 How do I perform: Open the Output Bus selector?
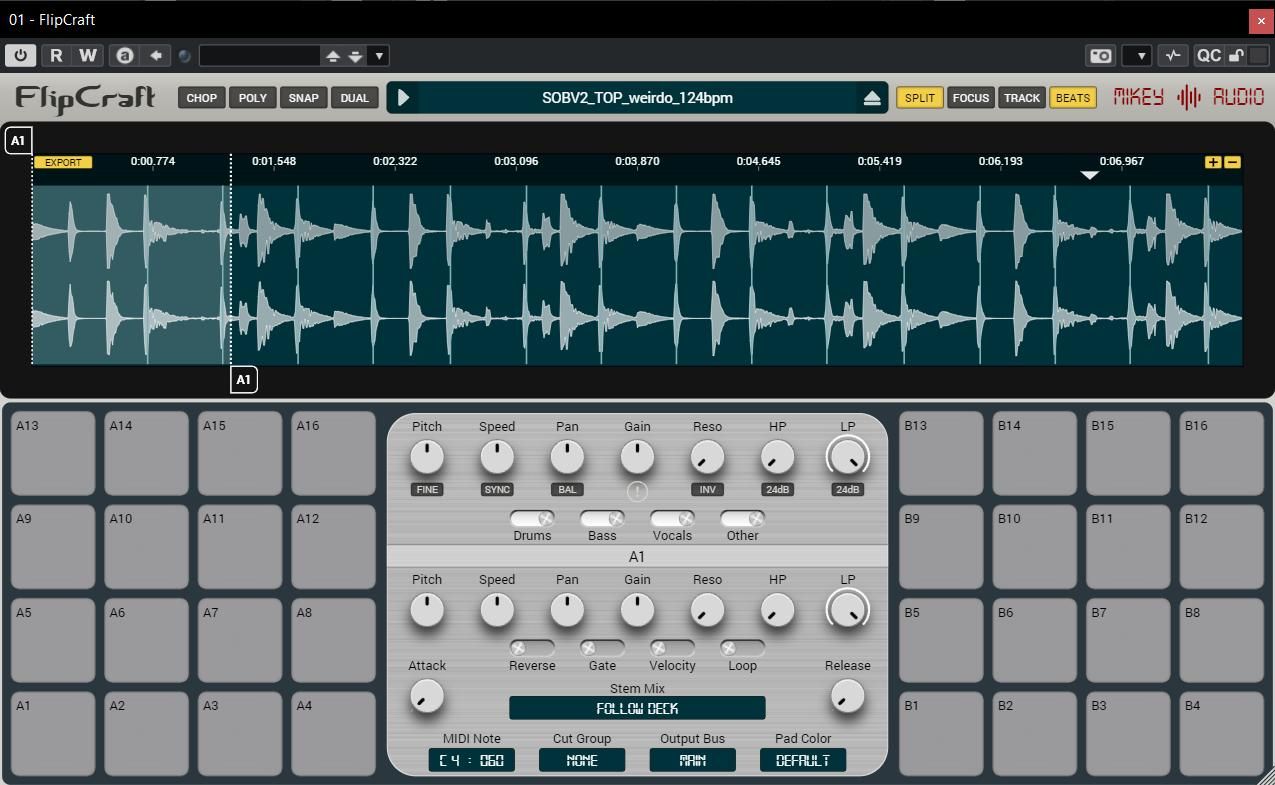pyautogui.click(x=692, y=760)
